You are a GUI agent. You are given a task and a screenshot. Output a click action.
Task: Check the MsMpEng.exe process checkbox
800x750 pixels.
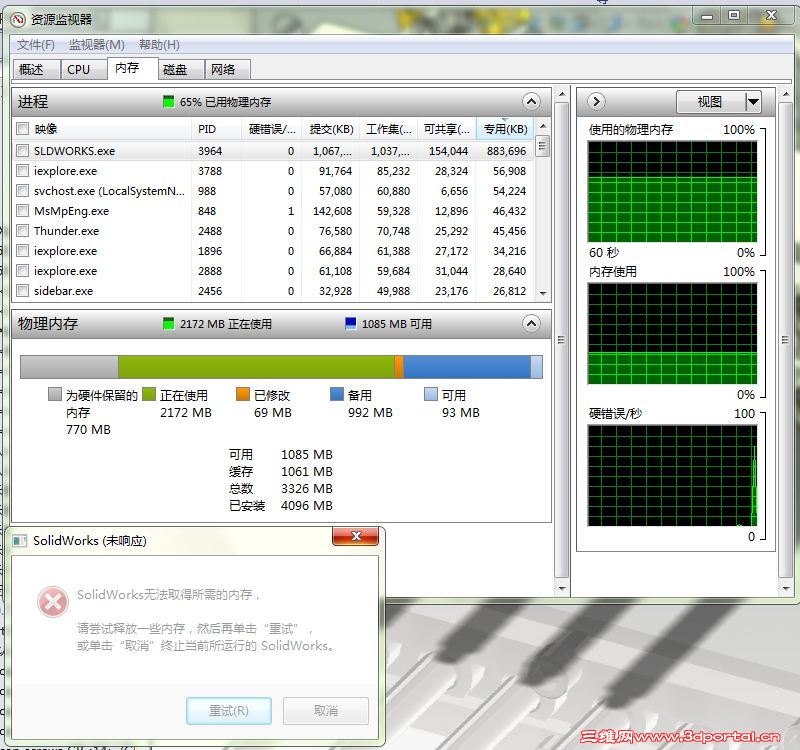click(22, 211)
